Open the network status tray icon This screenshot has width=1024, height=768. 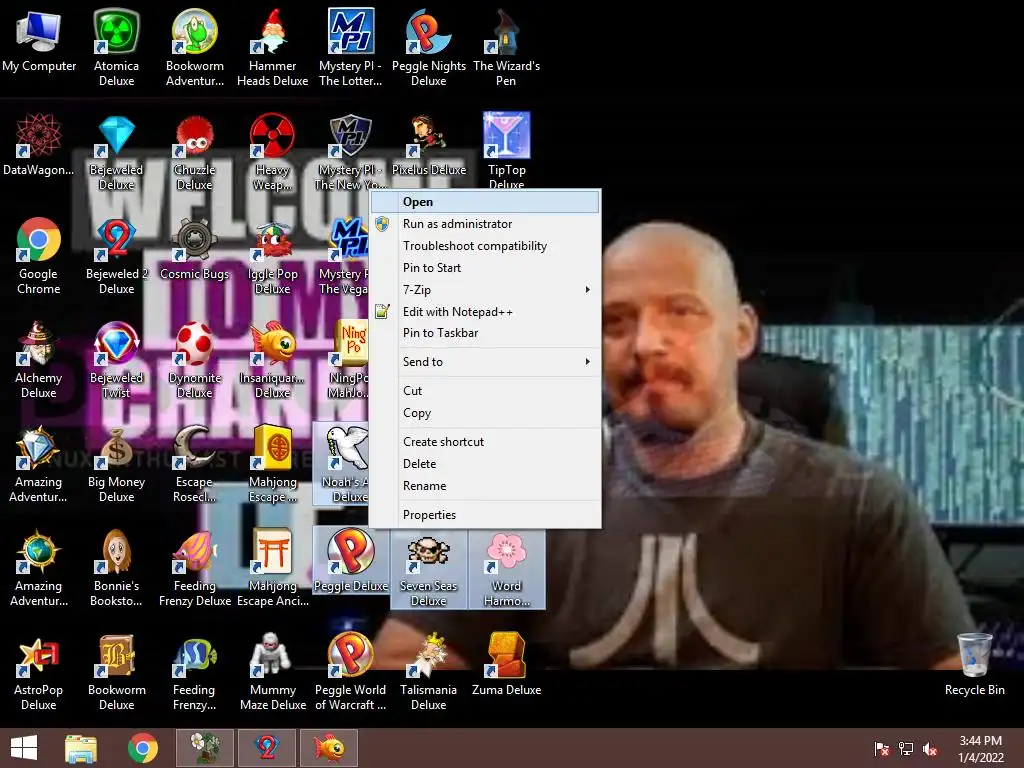[x=906, y=749]
